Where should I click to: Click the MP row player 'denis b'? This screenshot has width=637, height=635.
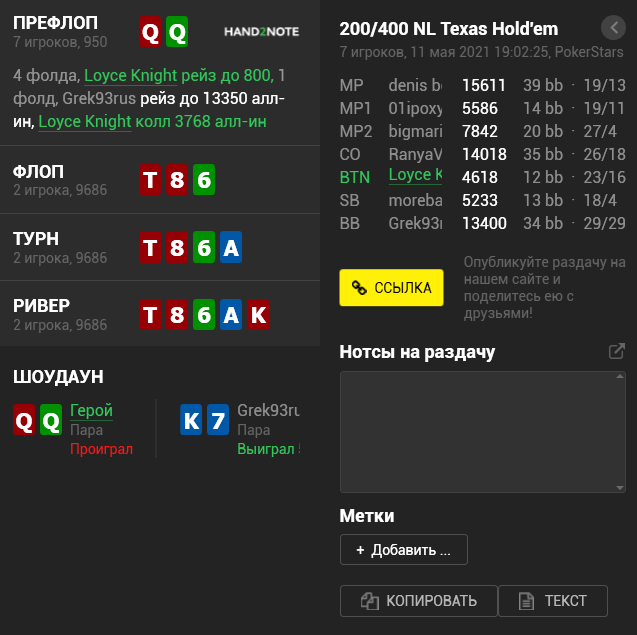tap(415, 85)
